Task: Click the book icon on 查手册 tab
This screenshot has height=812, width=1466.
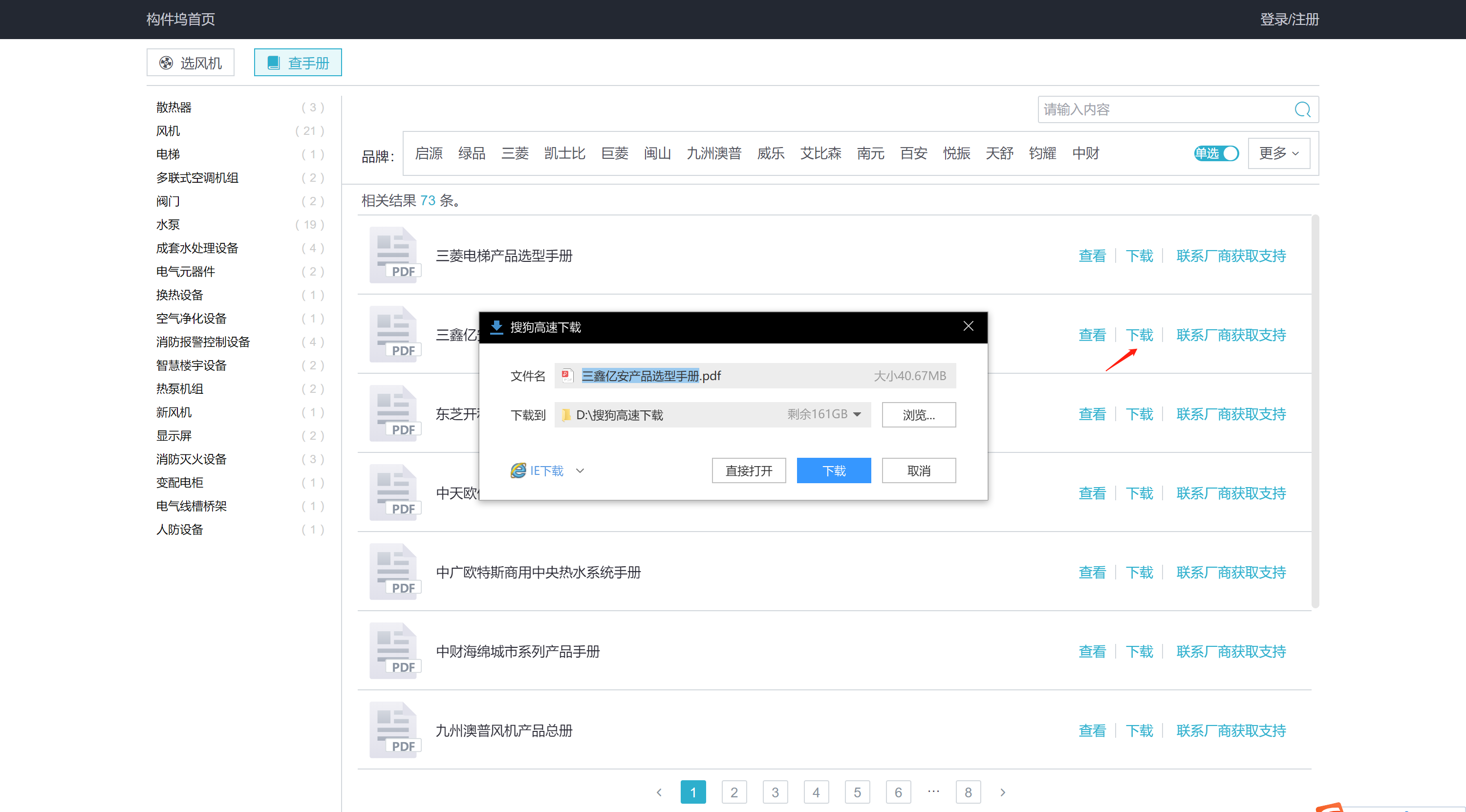Action: click(273, 63)
